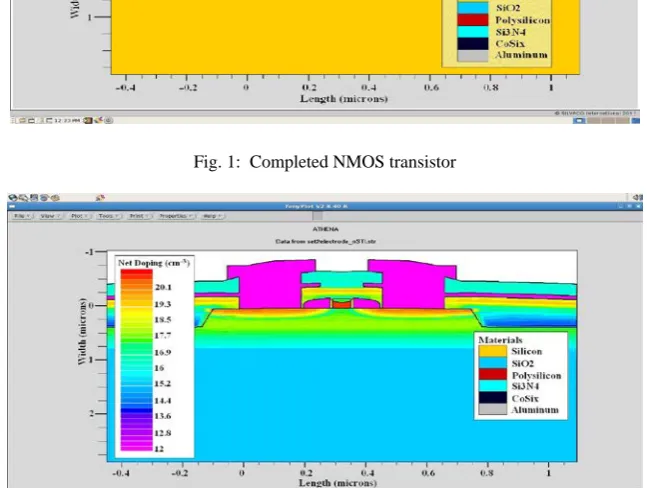Click the upper plot 'Length (microns)' axis label
The image size is (647, 488).
344,99
